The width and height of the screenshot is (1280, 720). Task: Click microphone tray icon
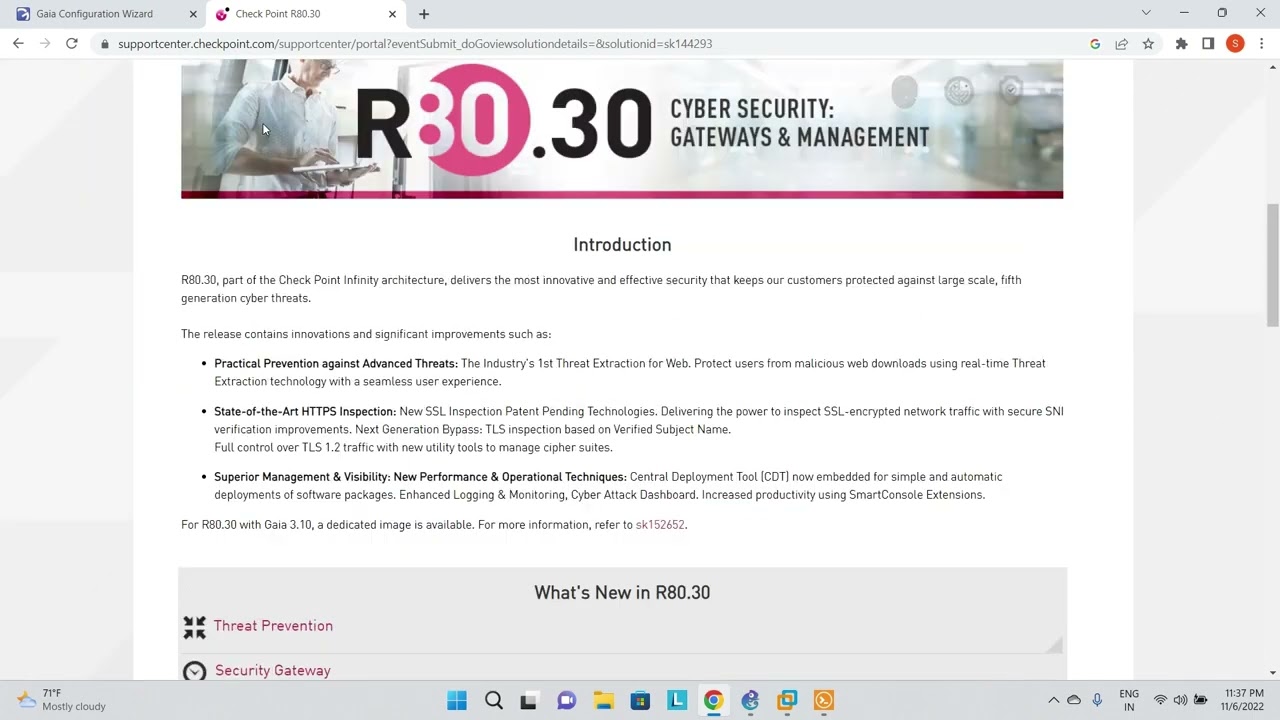1097,700
